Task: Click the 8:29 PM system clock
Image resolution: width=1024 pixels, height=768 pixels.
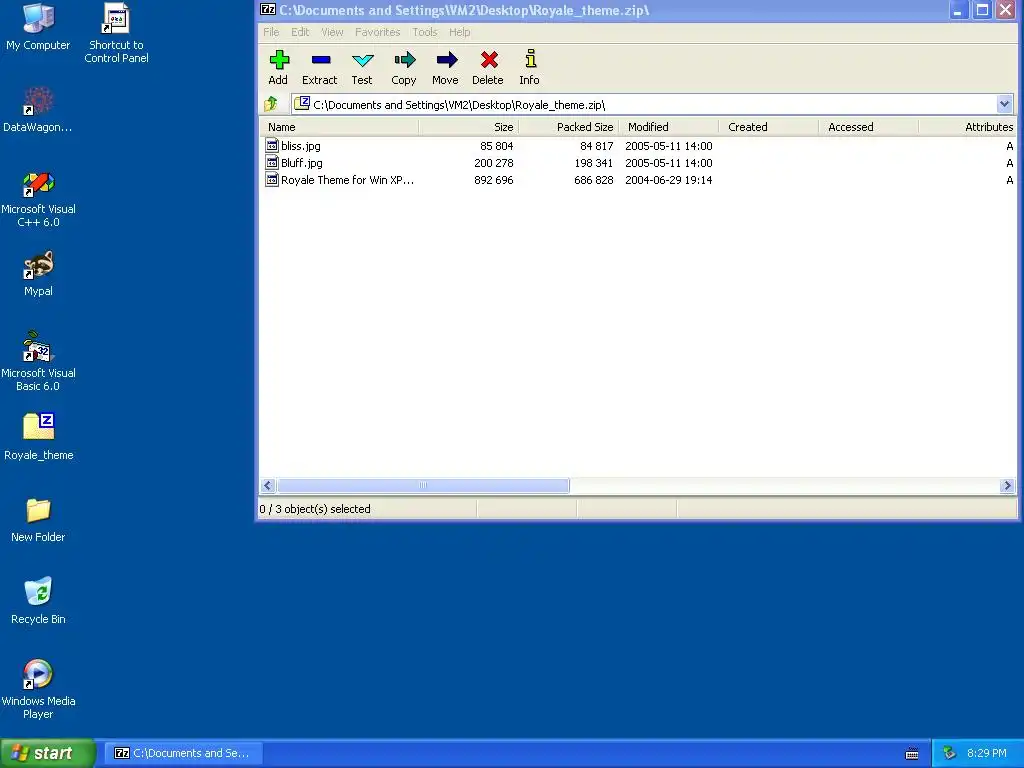Action: point(987,753)
